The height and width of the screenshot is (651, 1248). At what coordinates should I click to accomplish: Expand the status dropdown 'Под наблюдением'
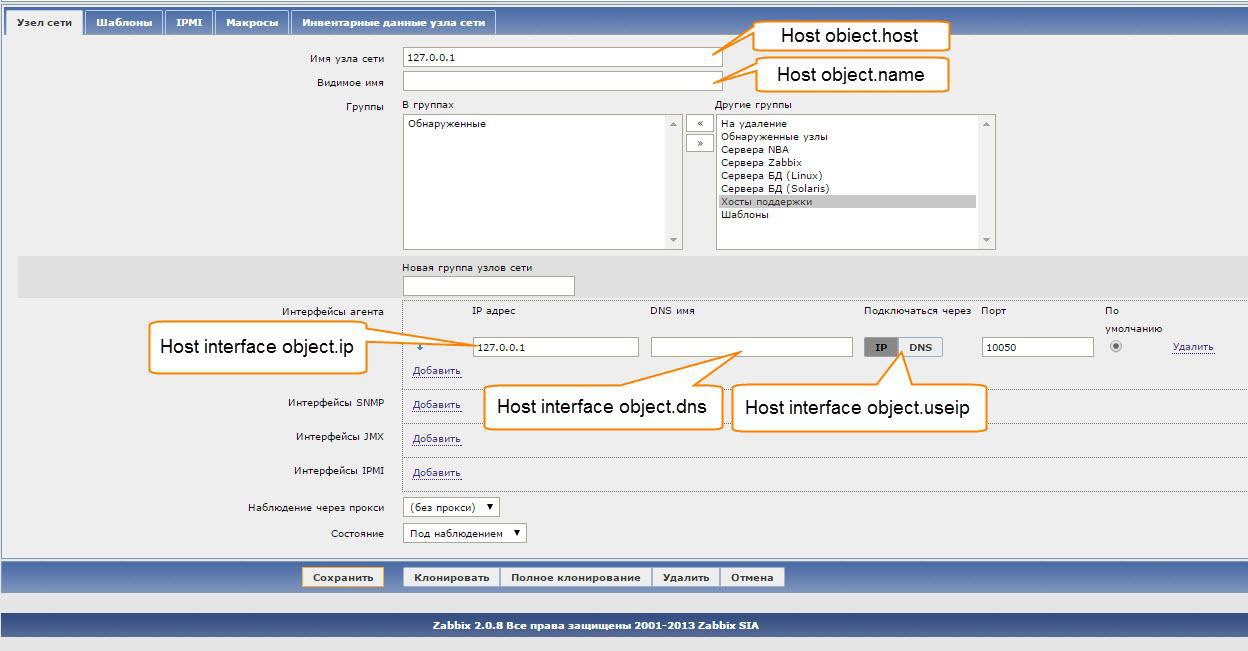(x=465, y=534)
